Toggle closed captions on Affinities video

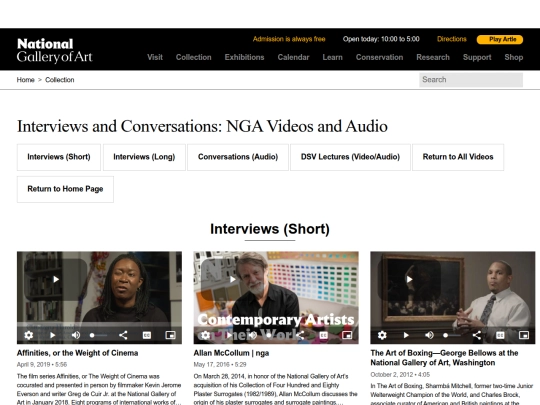click(147, 335)
